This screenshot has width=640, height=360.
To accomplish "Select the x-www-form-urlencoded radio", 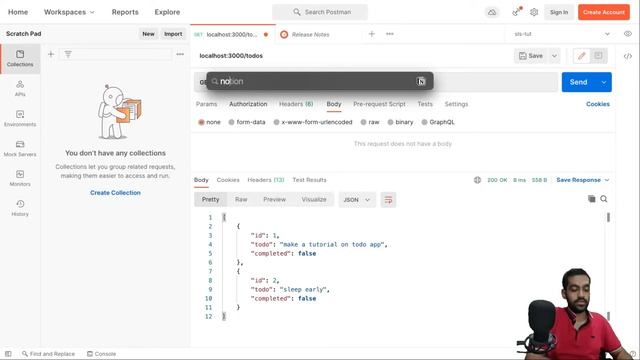I will click(276, 122).
